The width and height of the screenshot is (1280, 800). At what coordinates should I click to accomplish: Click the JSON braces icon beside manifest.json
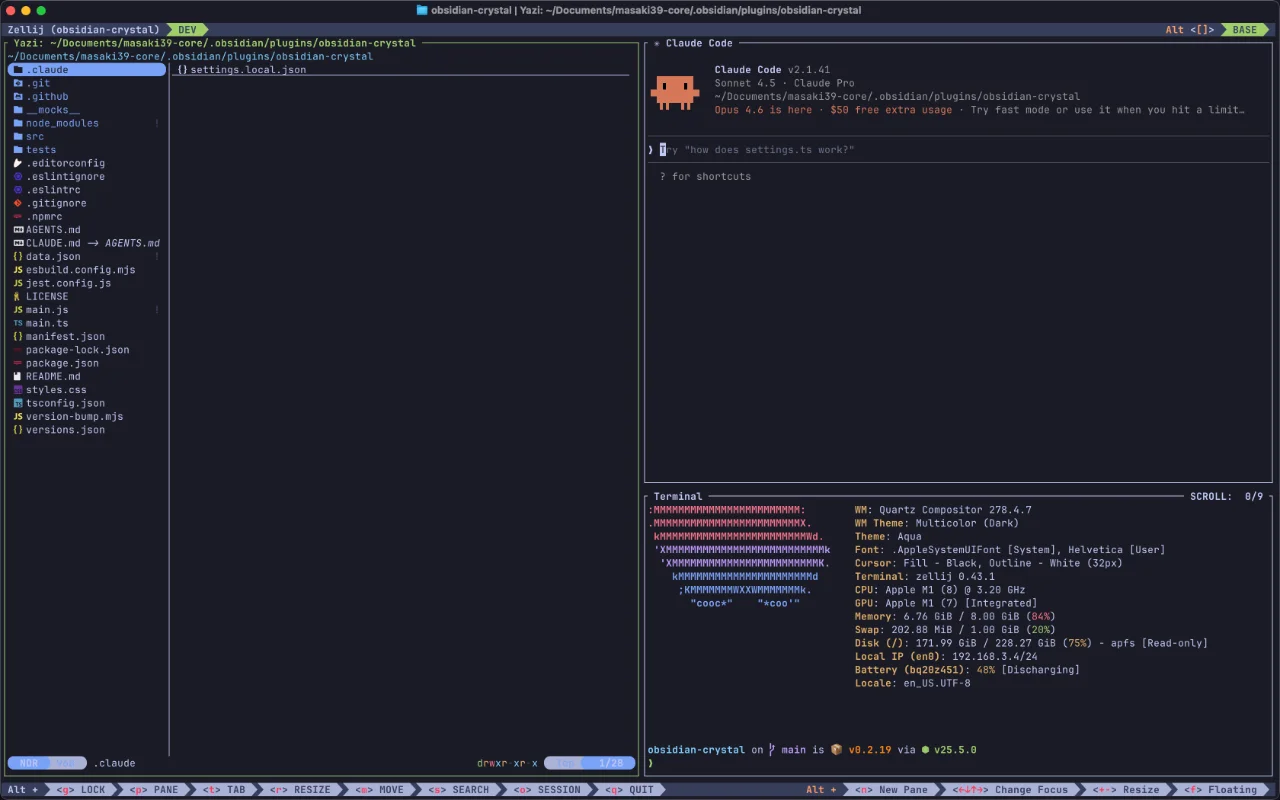pyautogui.click(x=18, y=336)
